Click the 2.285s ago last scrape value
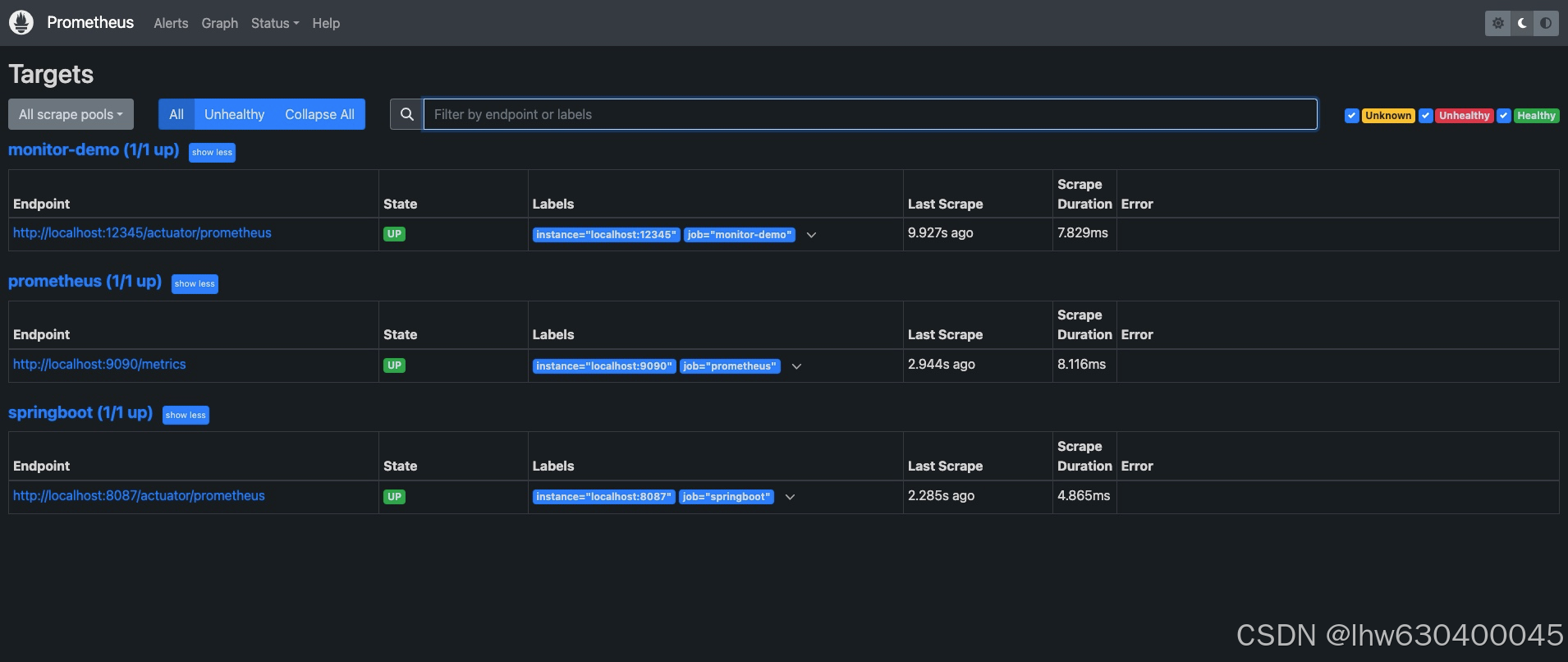 pyautogui.click(x=941, y=496)
